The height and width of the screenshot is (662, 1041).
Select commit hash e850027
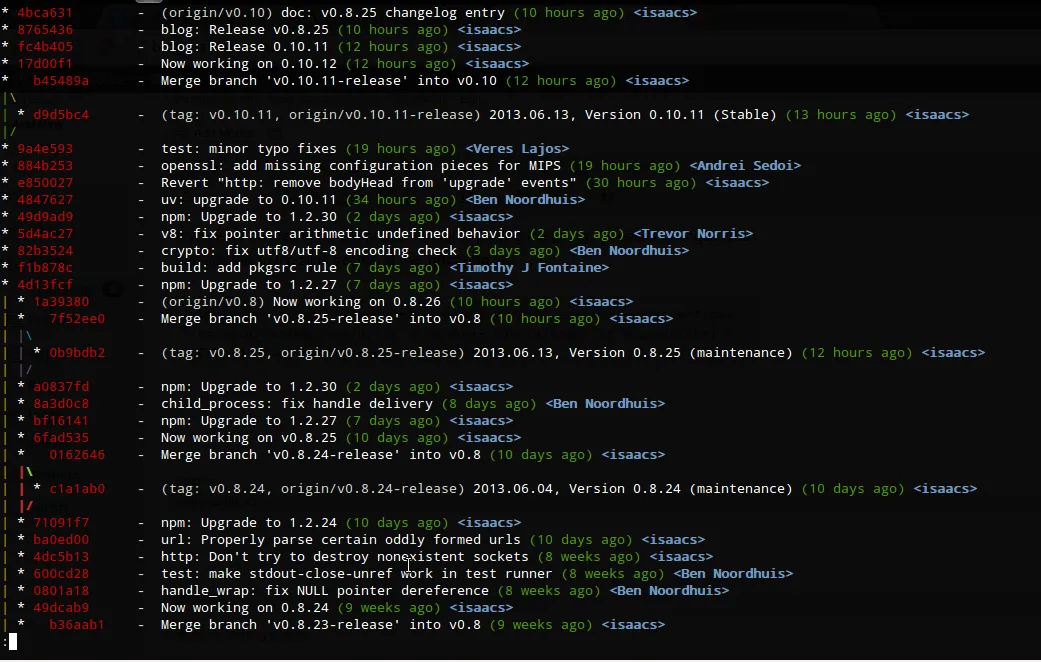point(45,183)
